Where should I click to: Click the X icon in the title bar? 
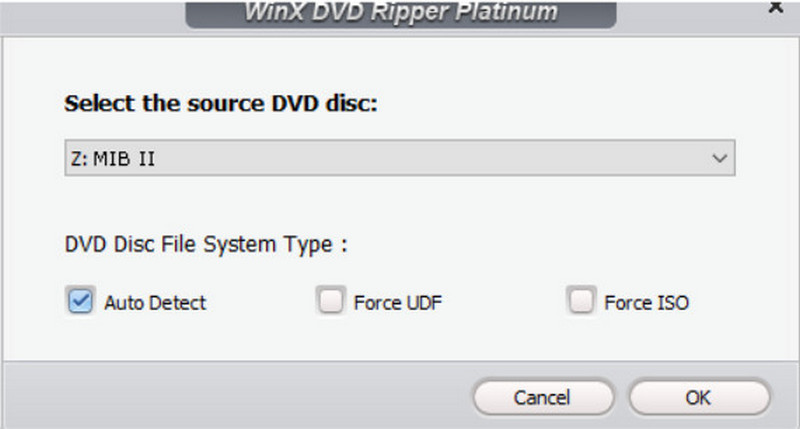[x=774, y=6]
